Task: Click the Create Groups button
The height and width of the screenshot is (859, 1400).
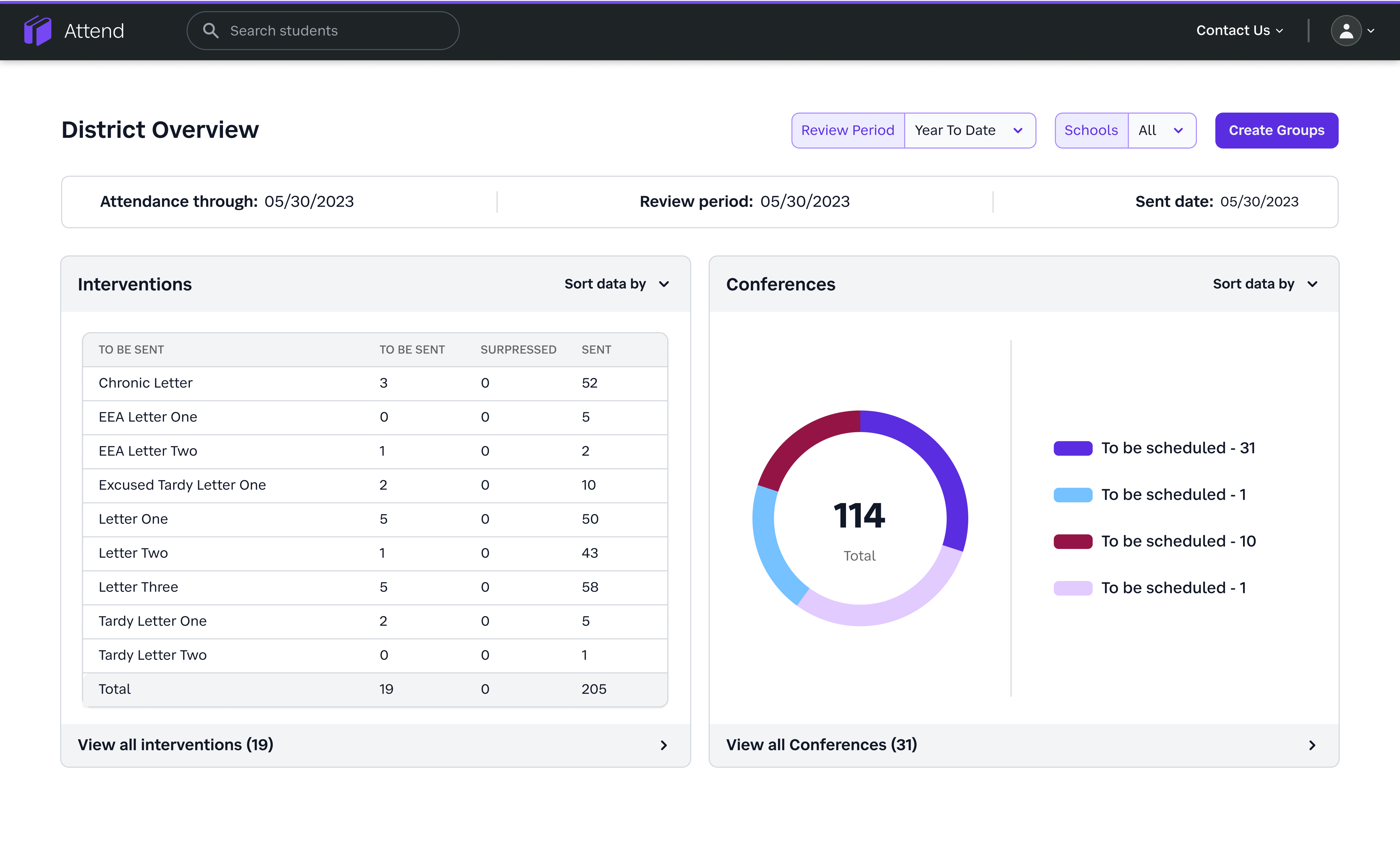Action: click(1276, 131)
